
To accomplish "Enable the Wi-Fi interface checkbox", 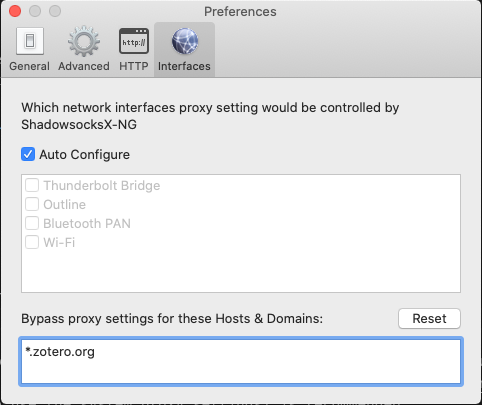I will pyautogui.click(x=32, y=242).
